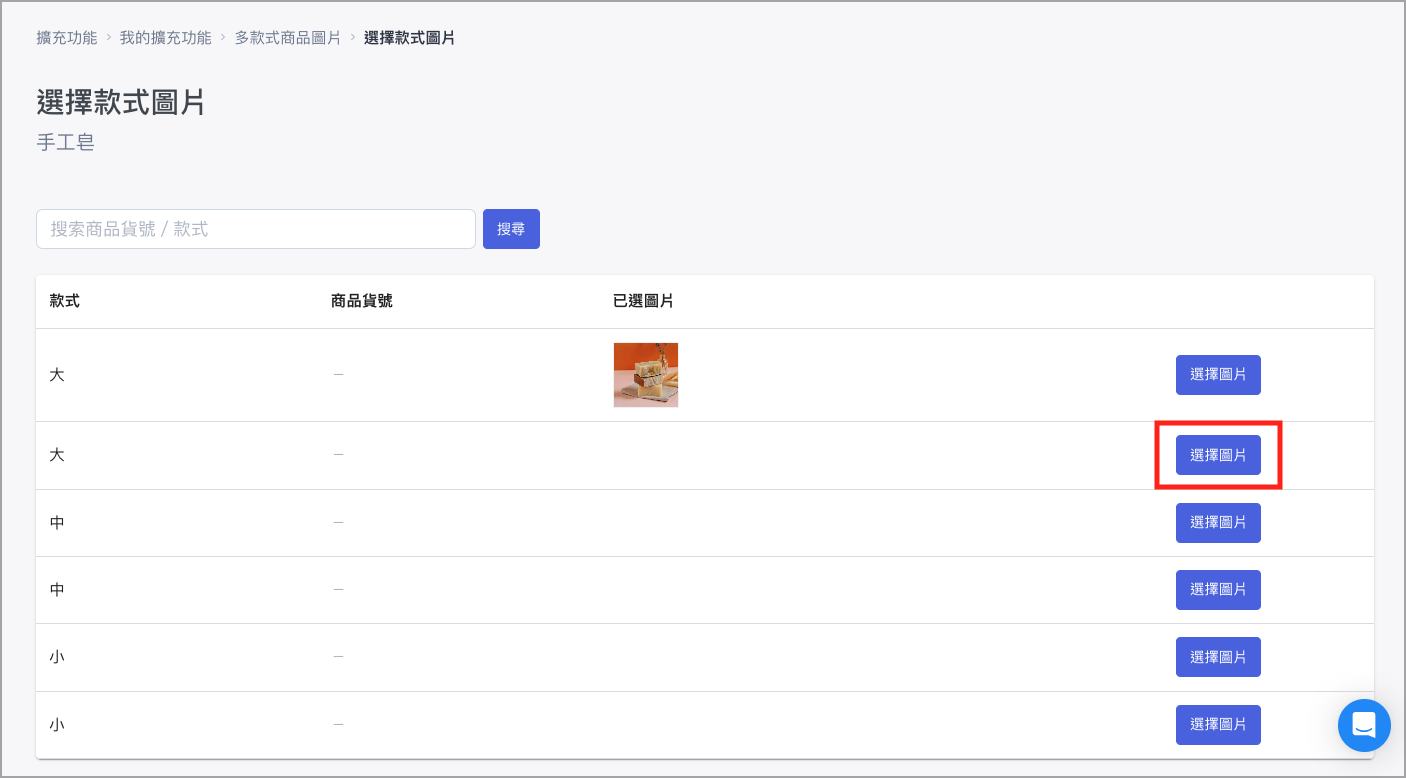Click the 手工皂 product name subtitle
The width and height of the screenshot is (1406, 778).
[x=66, y=143]
